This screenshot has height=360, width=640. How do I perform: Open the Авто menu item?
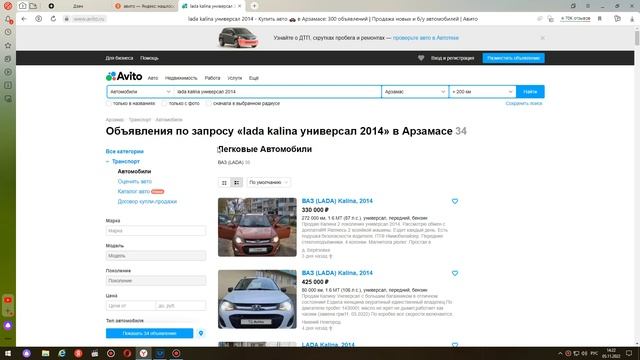[153, 78]
